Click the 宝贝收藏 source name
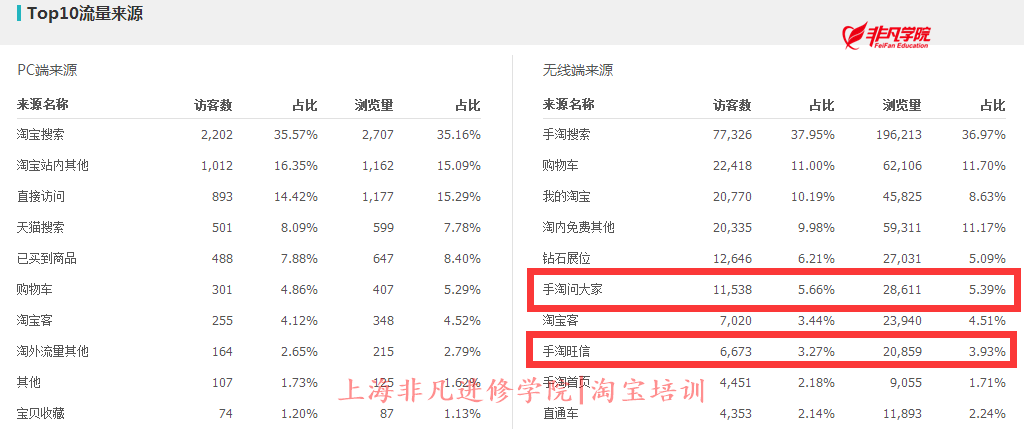 tap(40, 413)
